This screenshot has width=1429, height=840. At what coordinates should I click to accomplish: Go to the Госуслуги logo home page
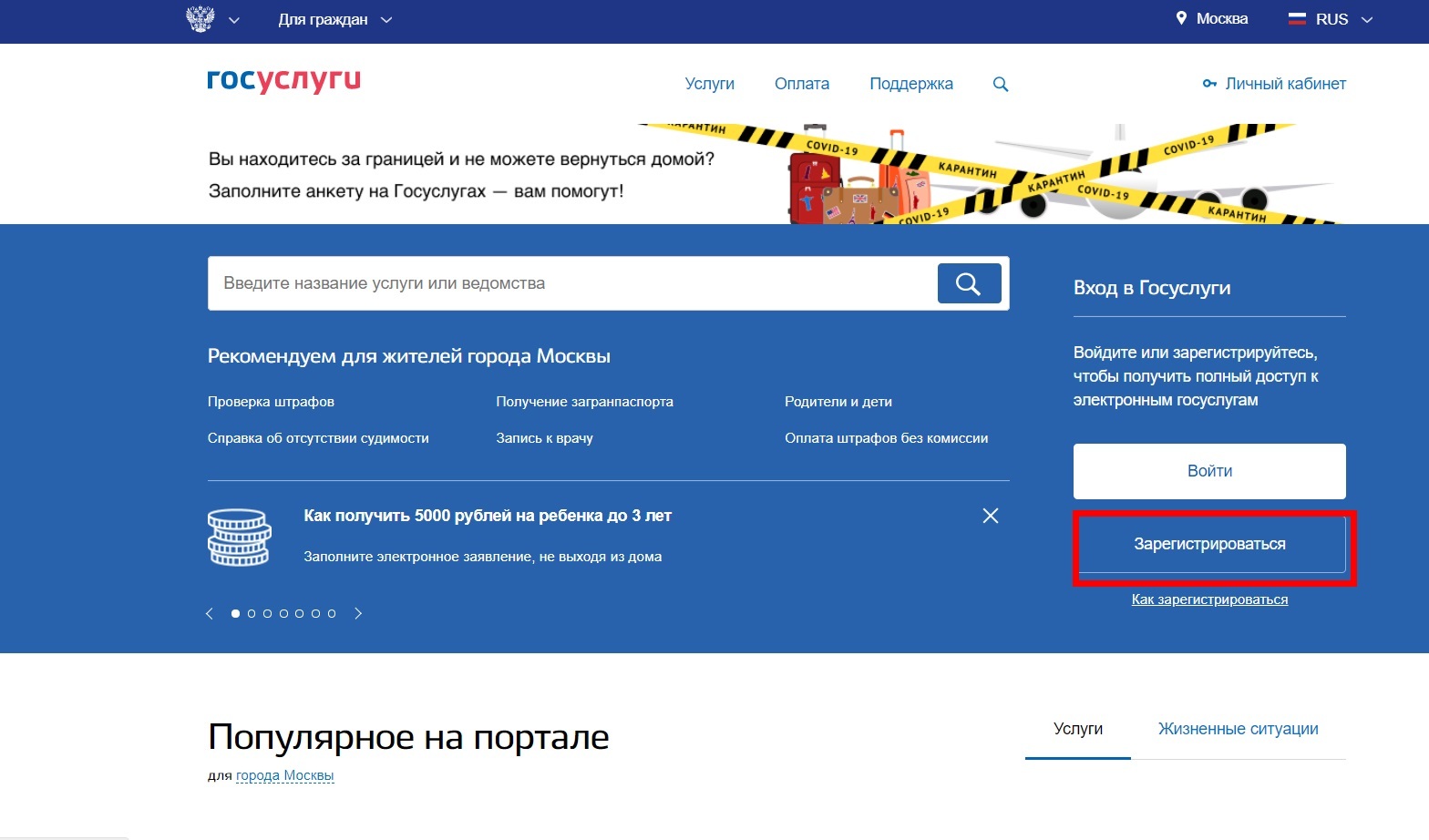pyautogui.click(x=284, y=81)
